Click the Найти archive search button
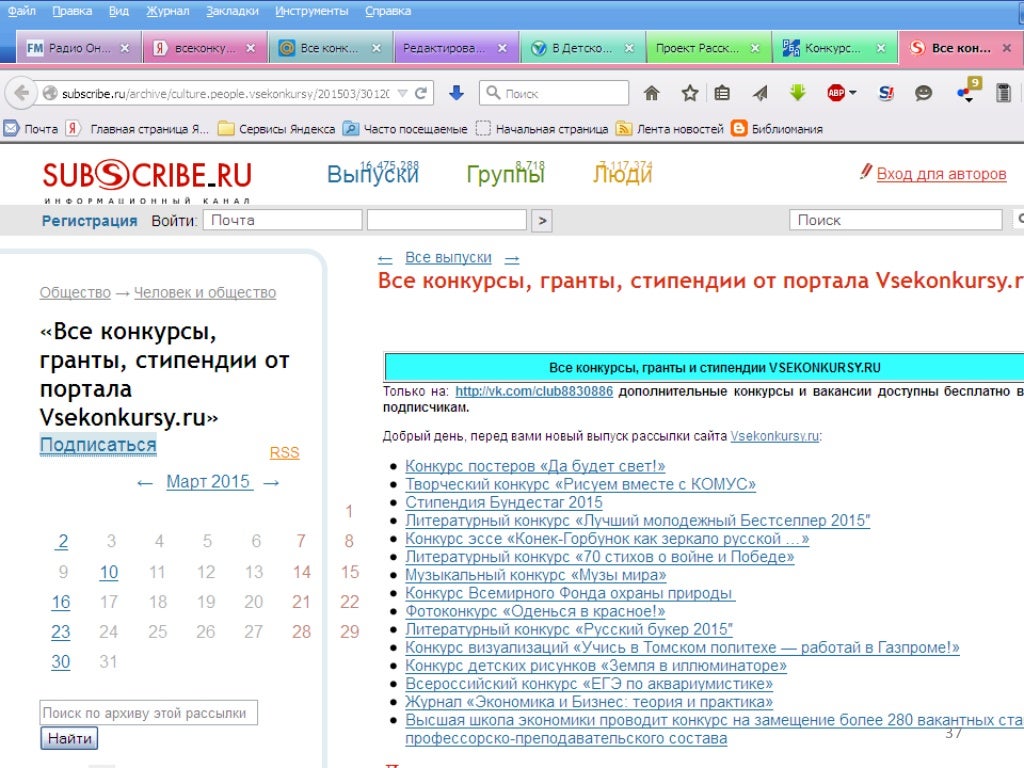The width and height of the screenshot is (1024, 768). [69, 738]
